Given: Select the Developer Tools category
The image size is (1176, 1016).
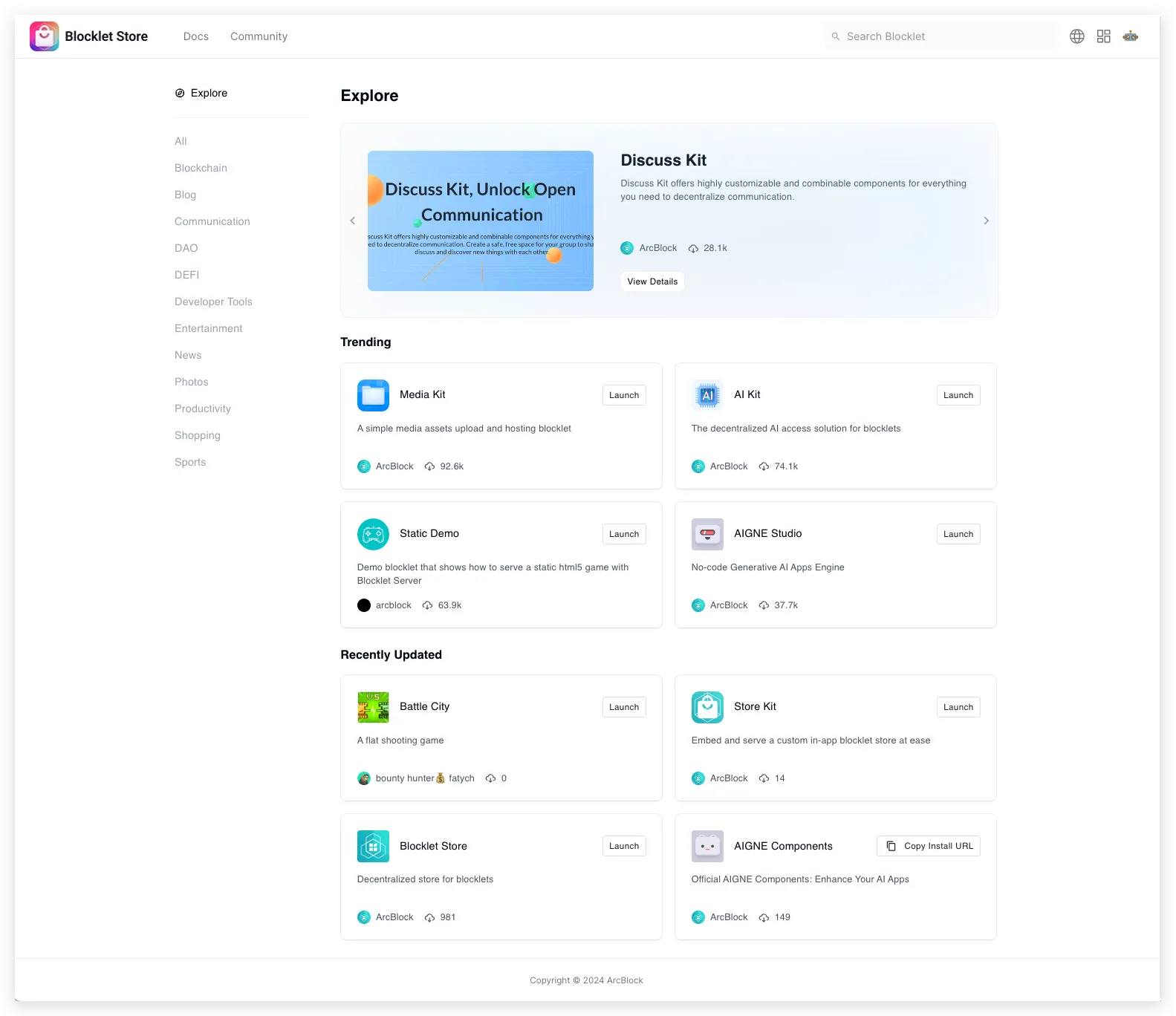Looking at the screenshot, I should pyautogui.click(x=213, y=302).
